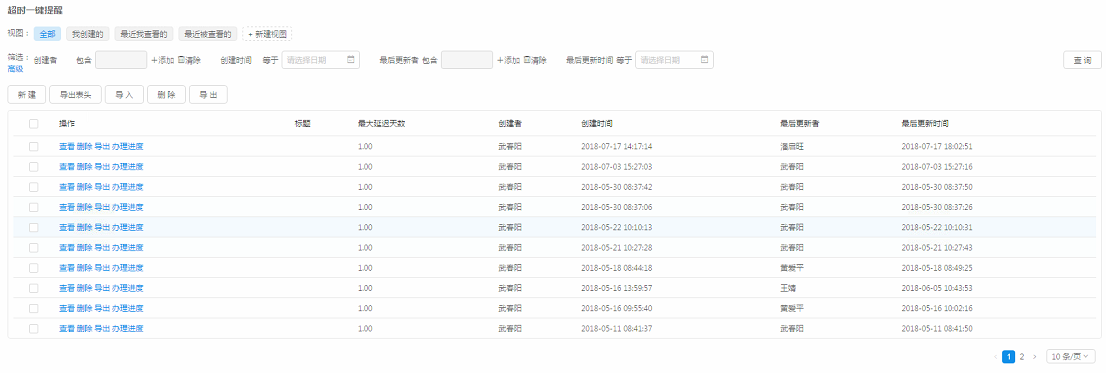Open the 高级 advanced filter link
1106x373 pixels.
point(15,68)
